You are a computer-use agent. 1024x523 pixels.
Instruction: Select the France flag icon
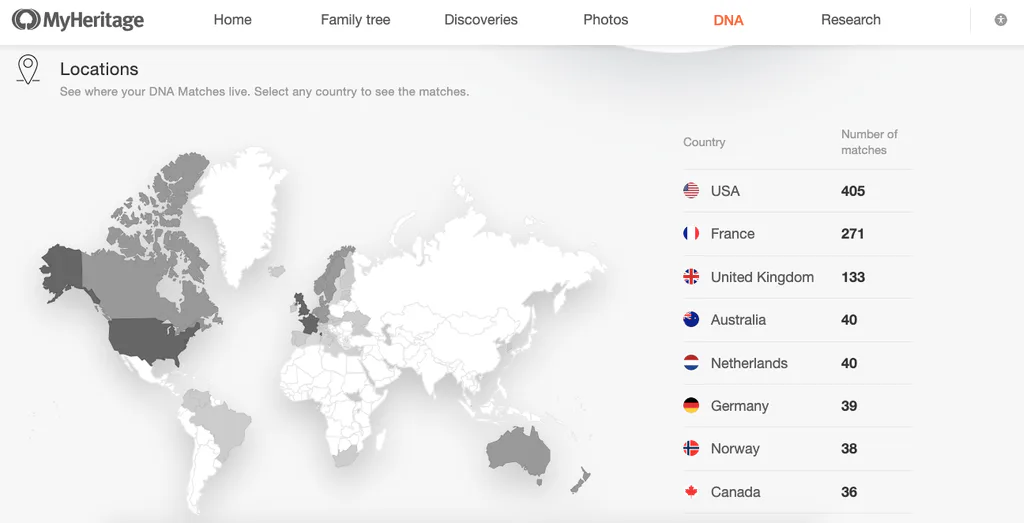coord(691,233)
